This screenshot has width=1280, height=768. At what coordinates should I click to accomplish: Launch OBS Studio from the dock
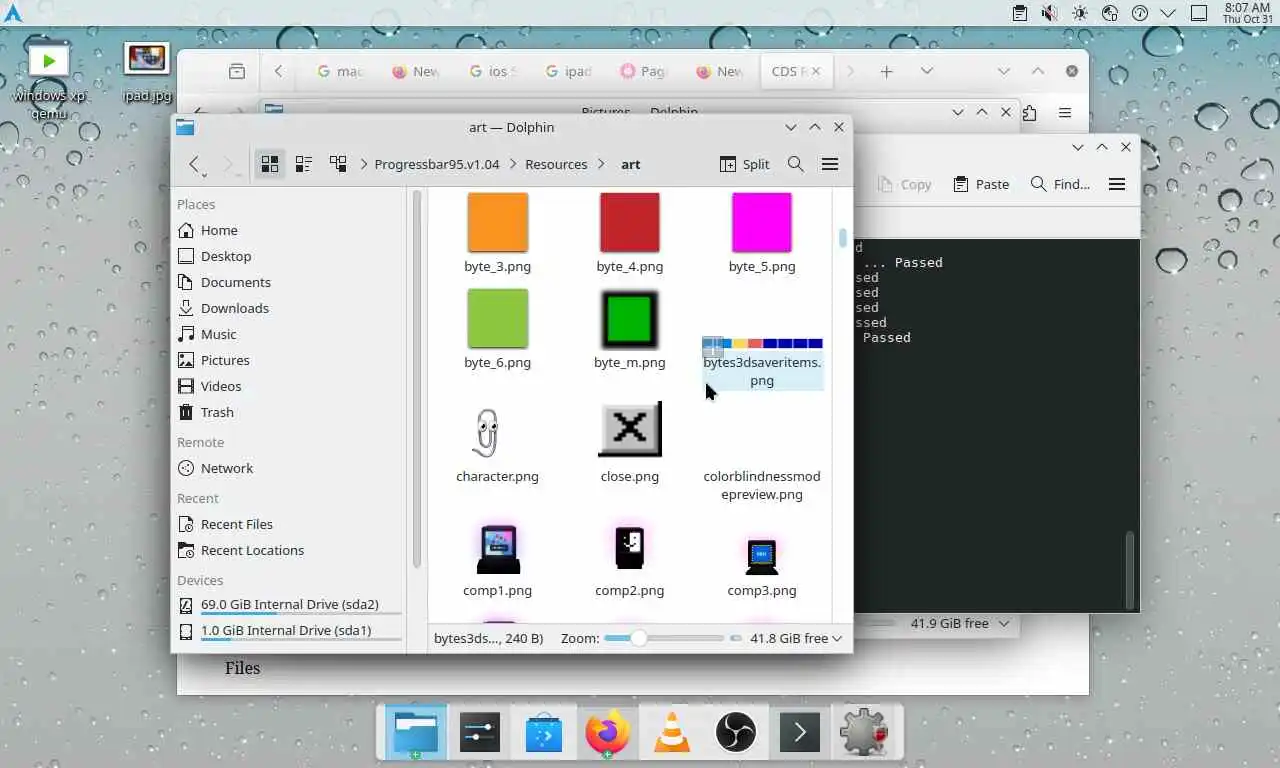(x=736, y=733)
